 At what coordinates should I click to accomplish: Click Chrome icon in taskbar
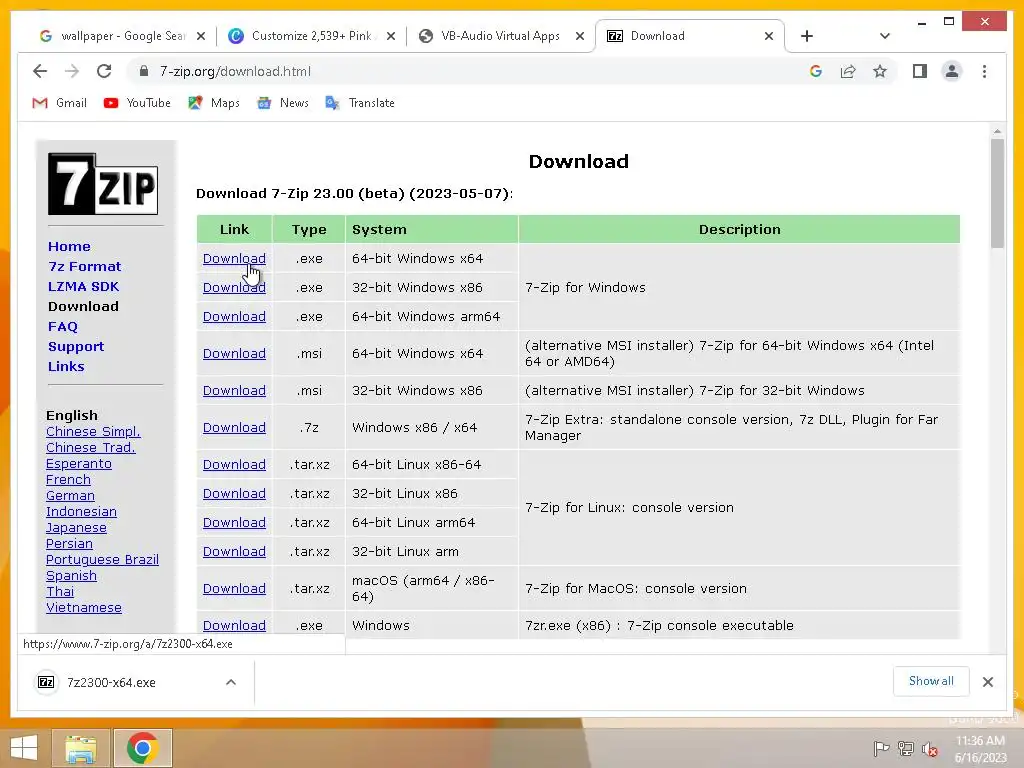click(142, 748)
